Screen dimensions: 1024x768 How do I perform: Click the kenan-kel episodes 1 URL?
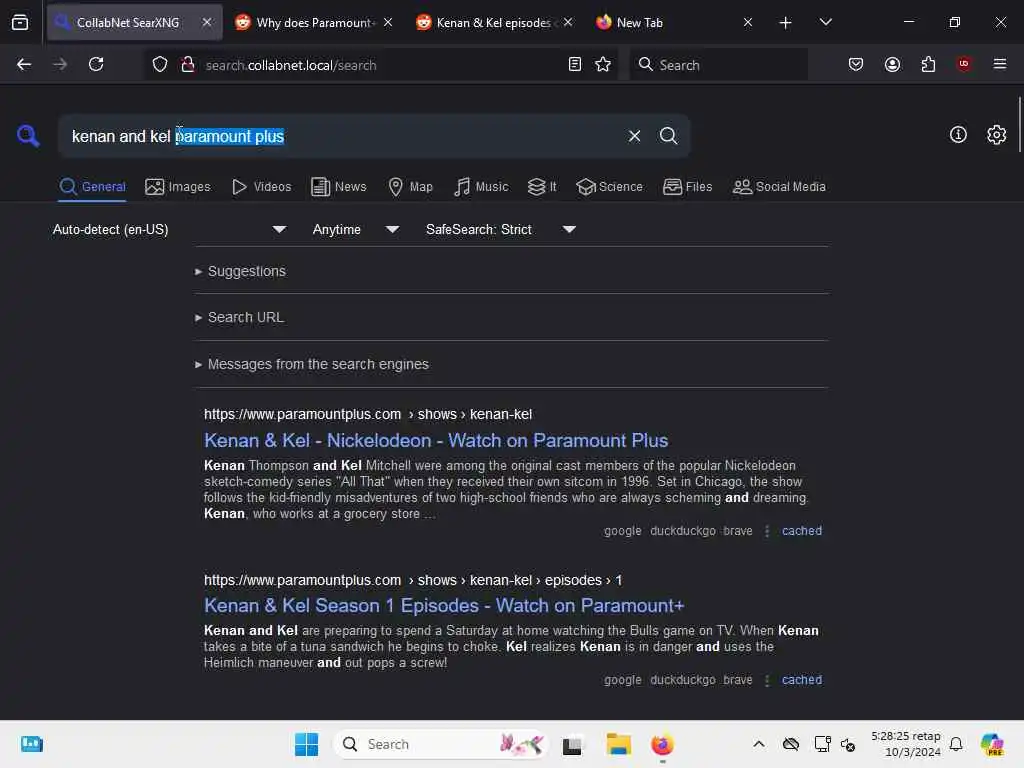413,581
